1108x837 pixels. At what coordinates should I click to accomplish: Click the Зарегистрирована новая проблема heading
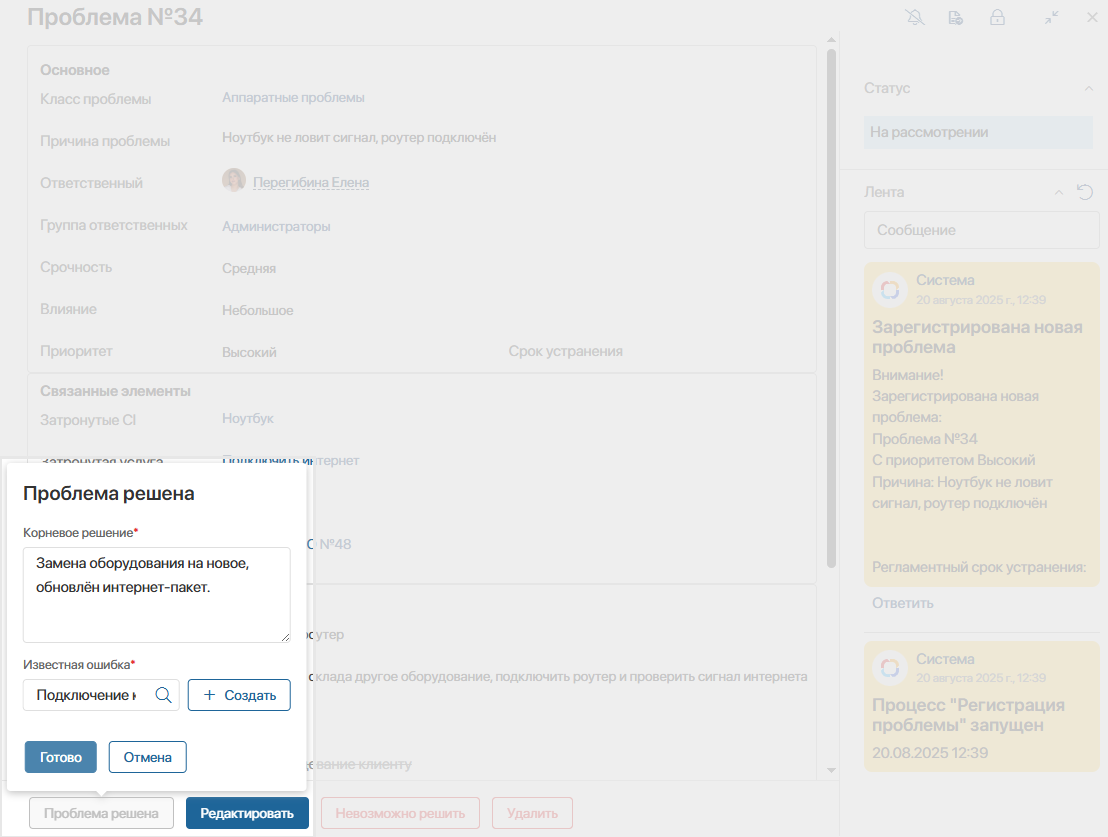click(977, 337)
